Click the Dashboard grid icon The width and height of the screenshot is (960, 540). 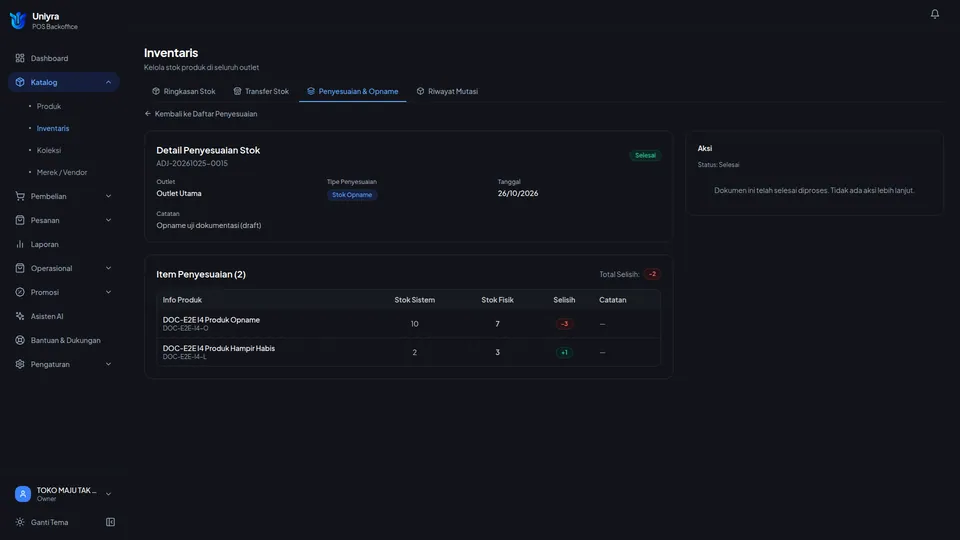[20, 58]
